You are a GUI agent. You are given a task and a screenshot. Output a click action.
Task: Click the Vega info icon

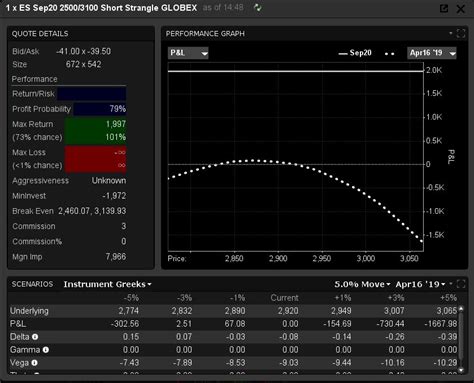click(34, 363)
